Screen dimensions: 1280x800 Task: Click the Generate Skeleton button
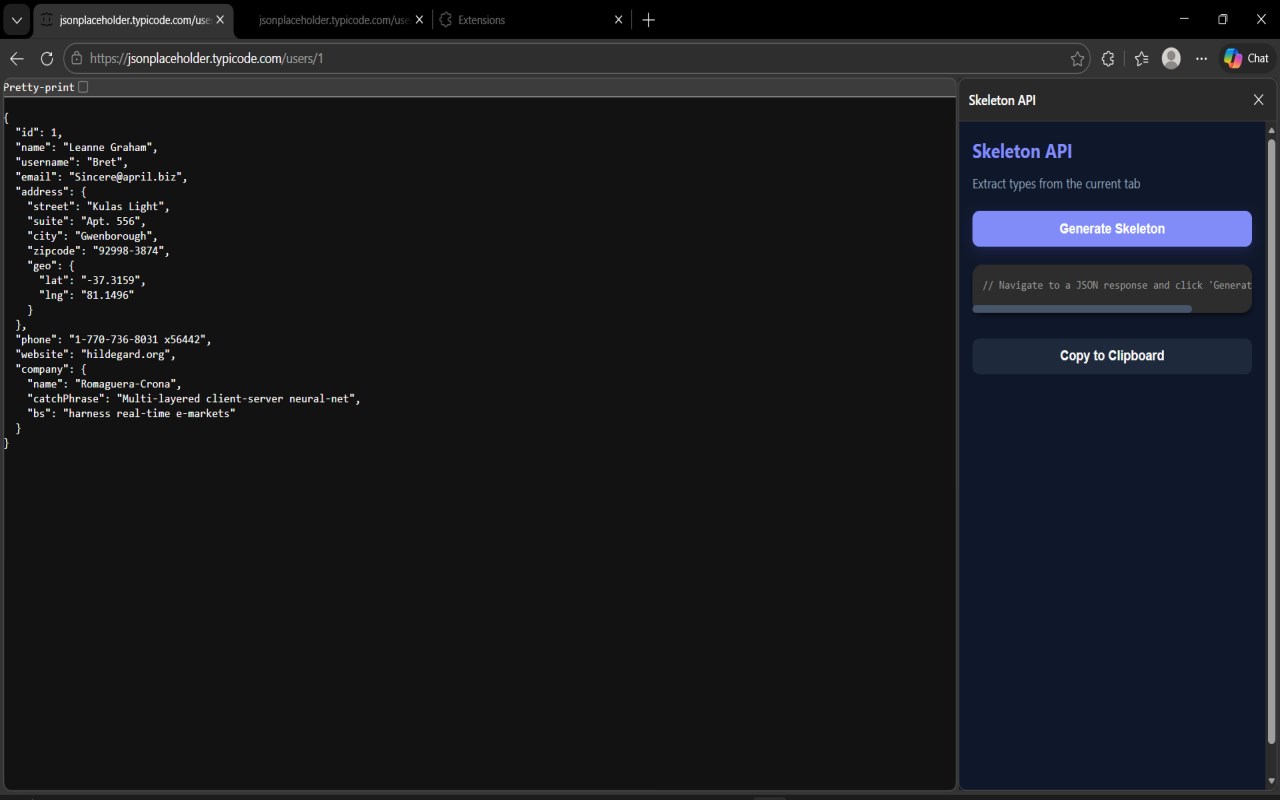[1112, 229]
